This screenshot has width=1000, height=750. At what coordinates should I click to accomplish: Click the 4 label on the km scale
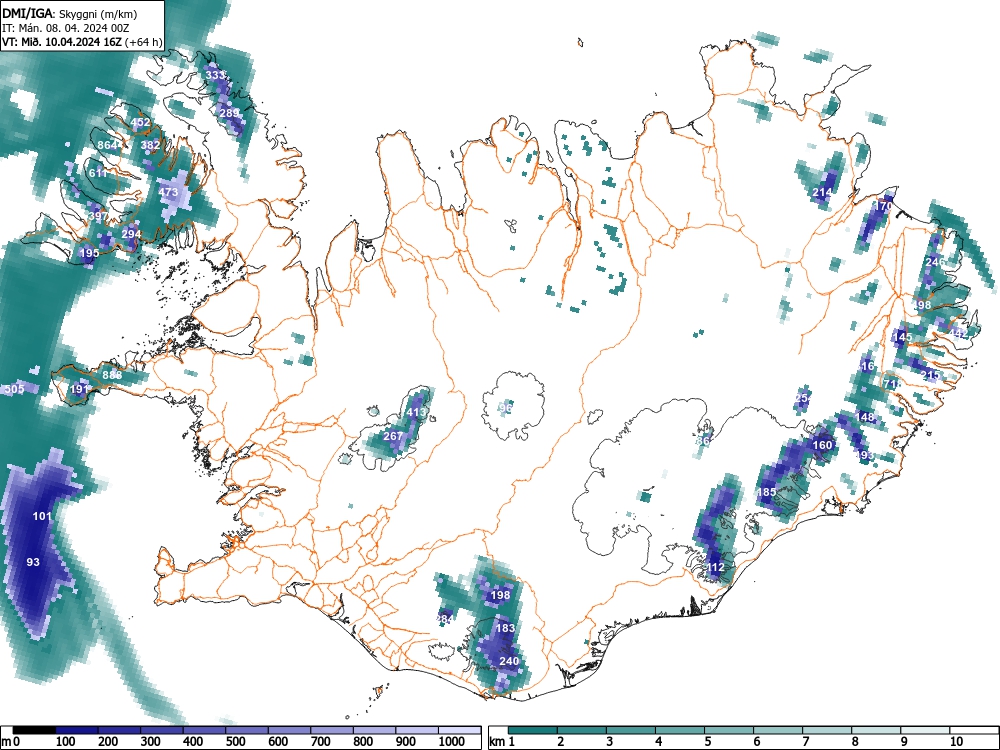pyautogui.click(x=659, y=742)
